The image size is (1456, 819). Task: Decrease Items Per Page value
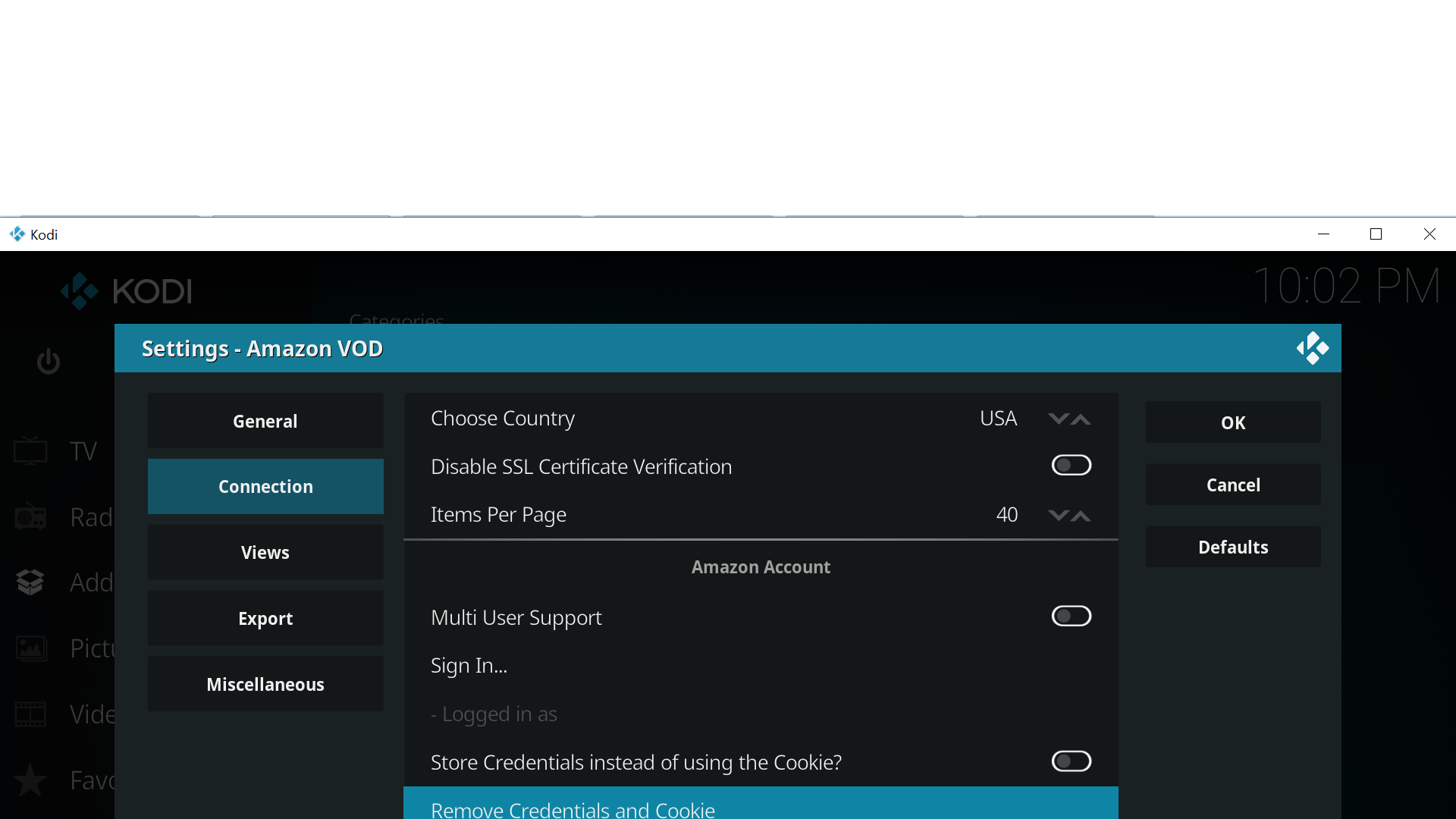coord(1058,515)
